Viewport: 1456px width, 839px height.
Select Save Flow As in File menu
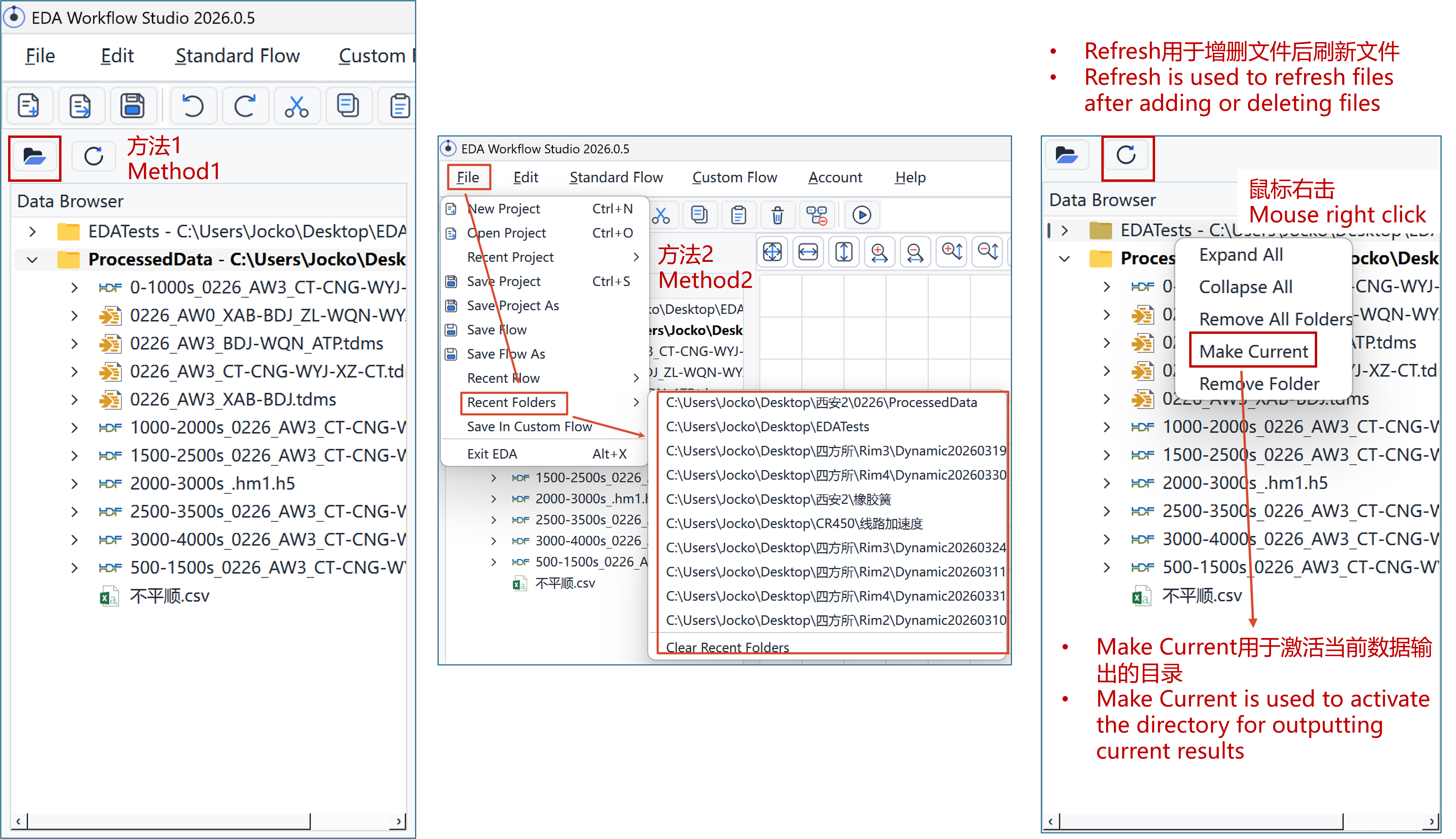click(545, 354)
